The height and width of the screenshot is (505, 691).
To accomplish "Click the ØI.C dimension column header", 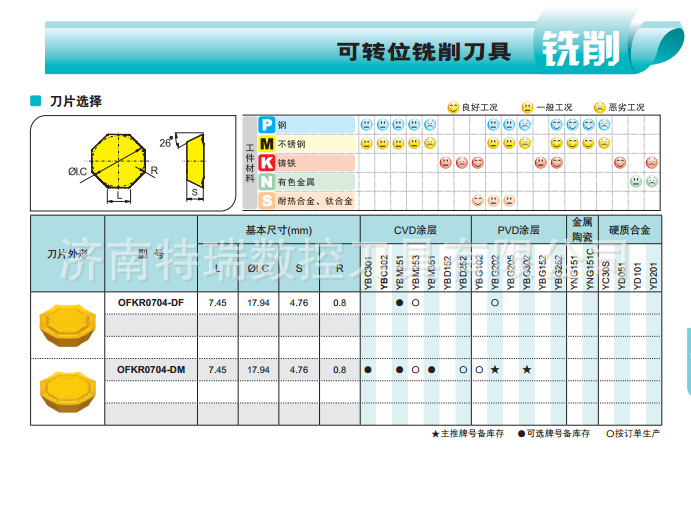I will tap(258, 268).
